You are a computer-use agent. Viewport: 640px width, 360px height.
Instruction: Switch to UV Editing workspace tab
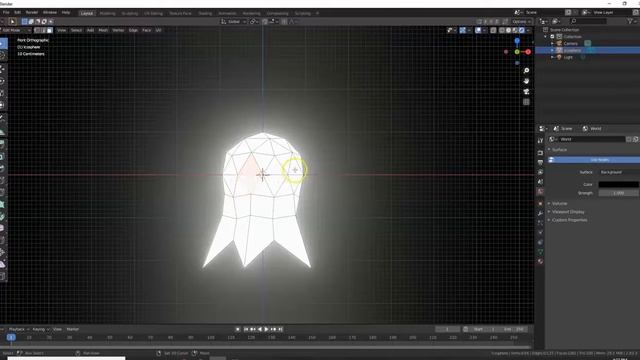pyautogui.click(x=153, y=13)
